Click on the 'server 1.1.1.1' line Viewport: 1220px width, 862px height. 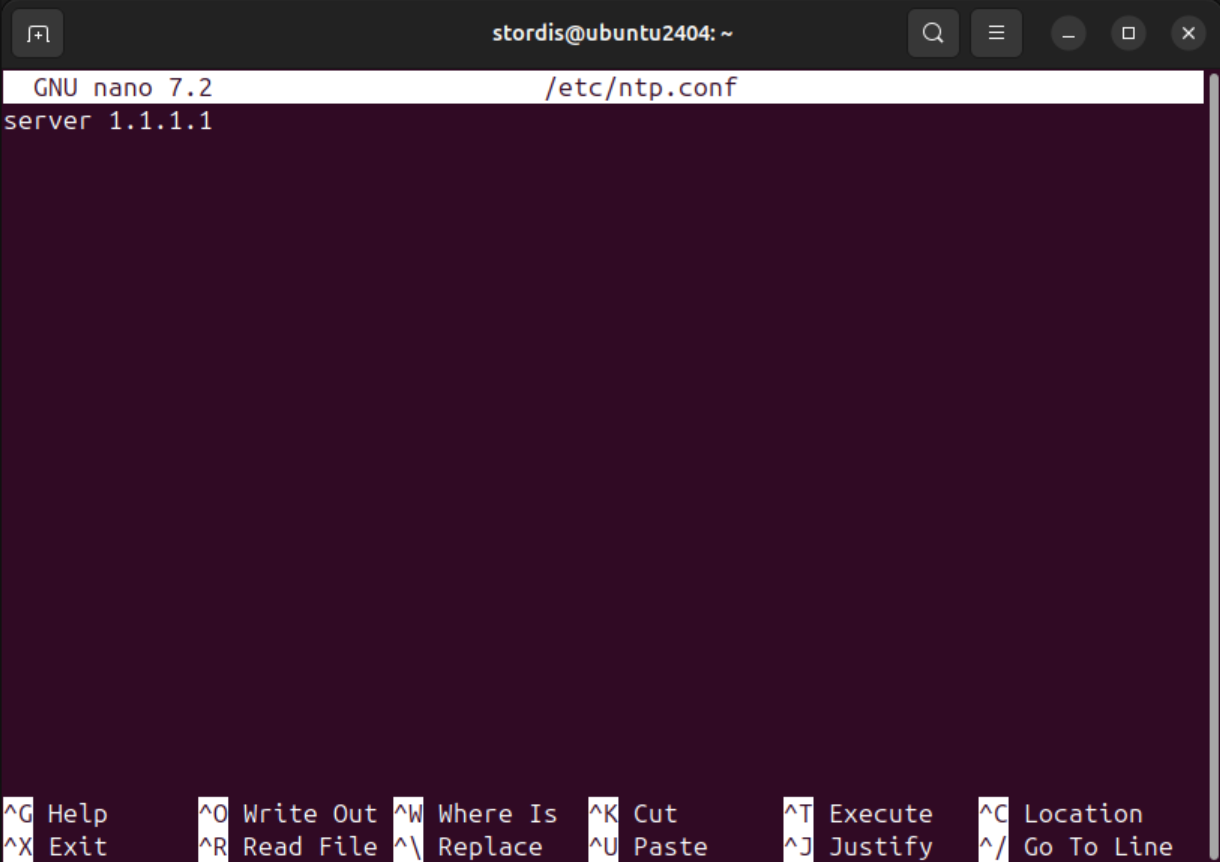point(108,122)
